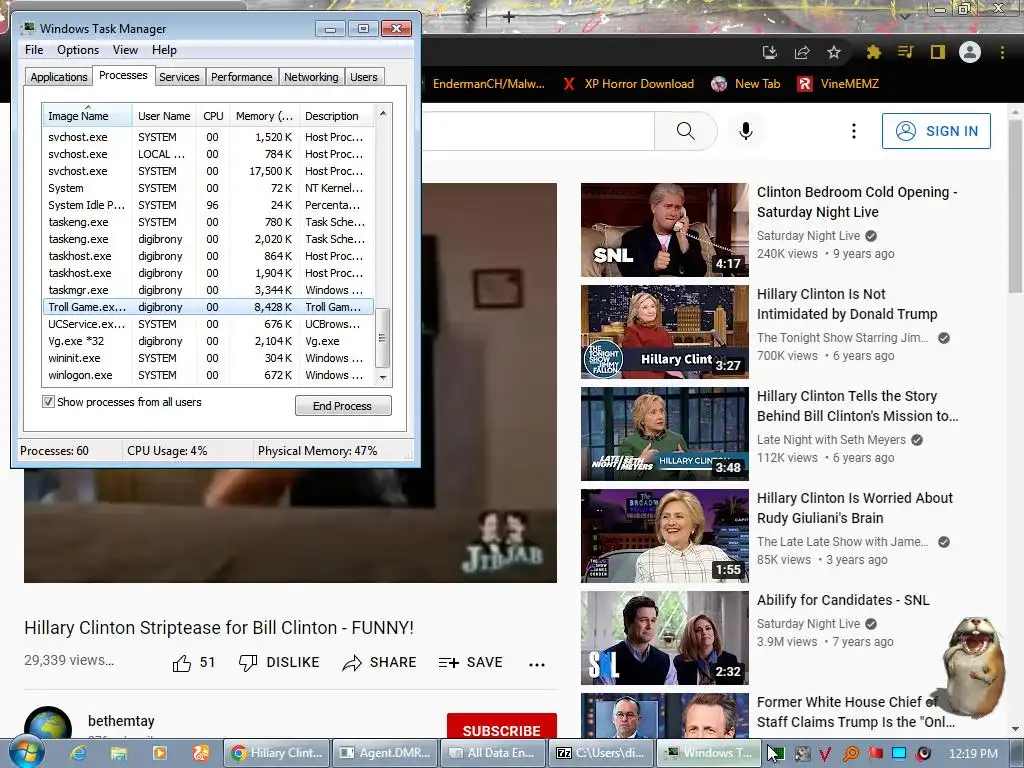Click the thumbs-up like icon
Image resolution: width=1024 pixels, height=768 pixels.
click(x=182, y=663)
